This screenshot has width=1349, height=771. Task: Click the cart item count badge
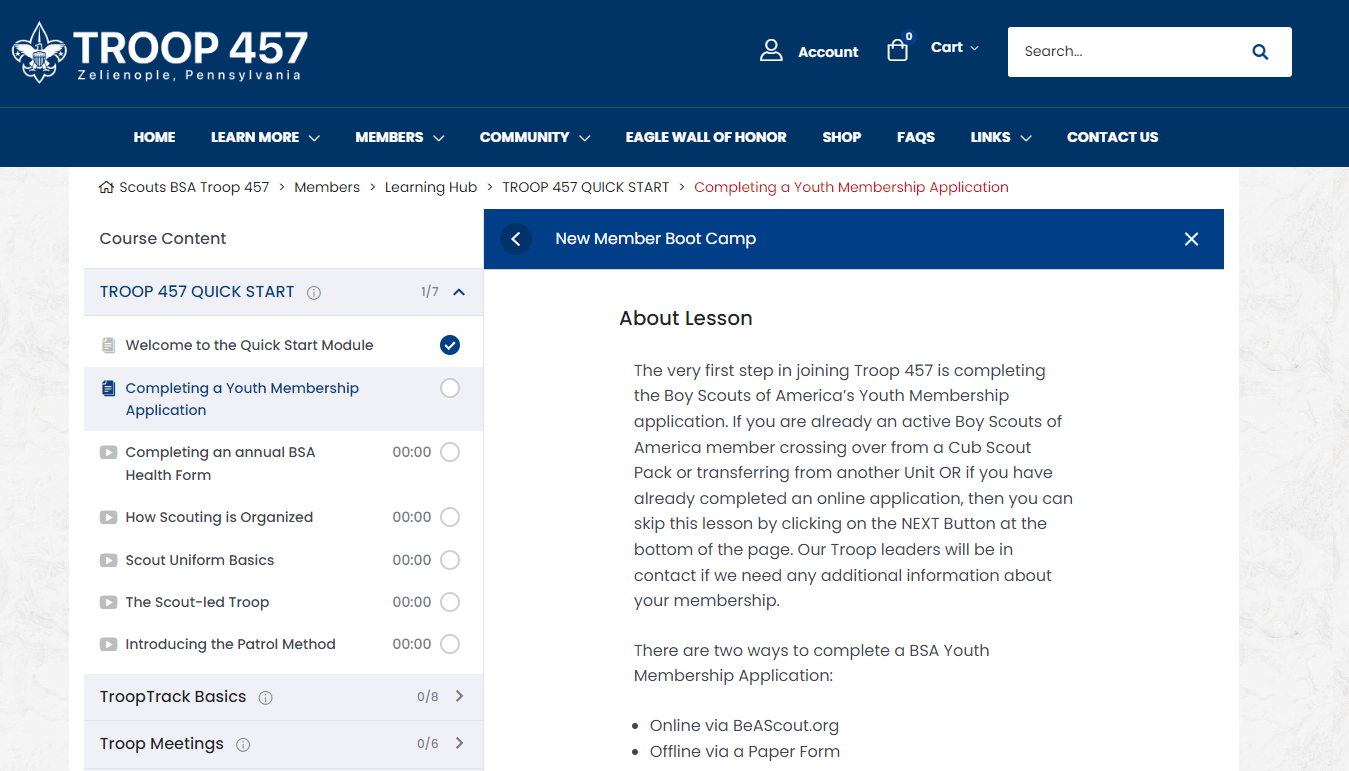click(x=909, y=37)
